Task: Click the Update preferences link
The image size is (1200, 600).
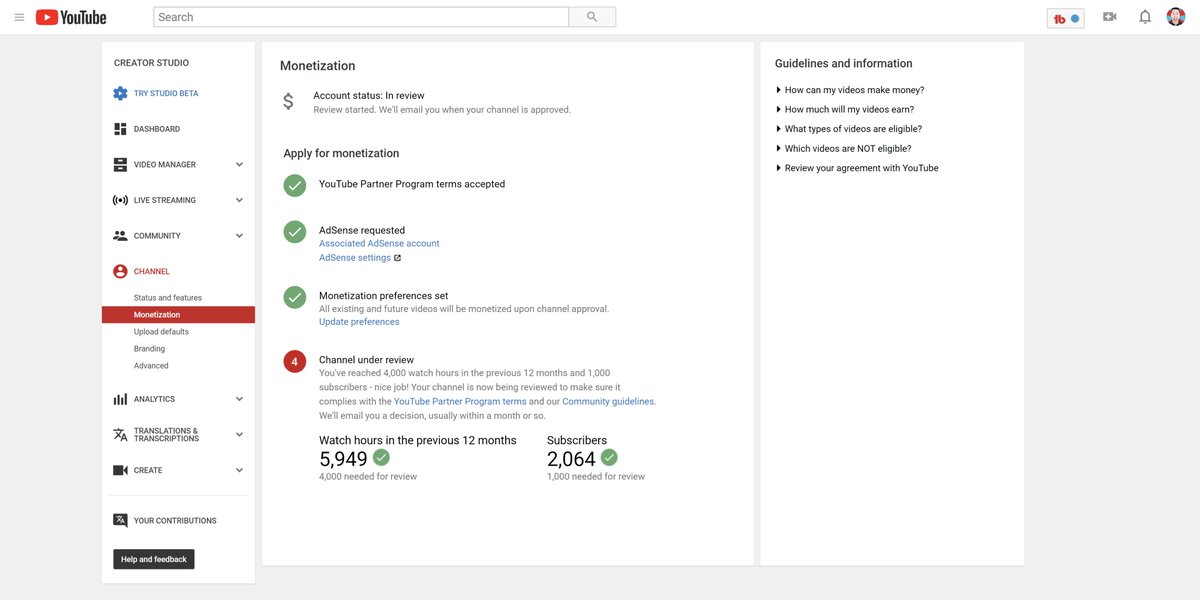Action: 359,322
